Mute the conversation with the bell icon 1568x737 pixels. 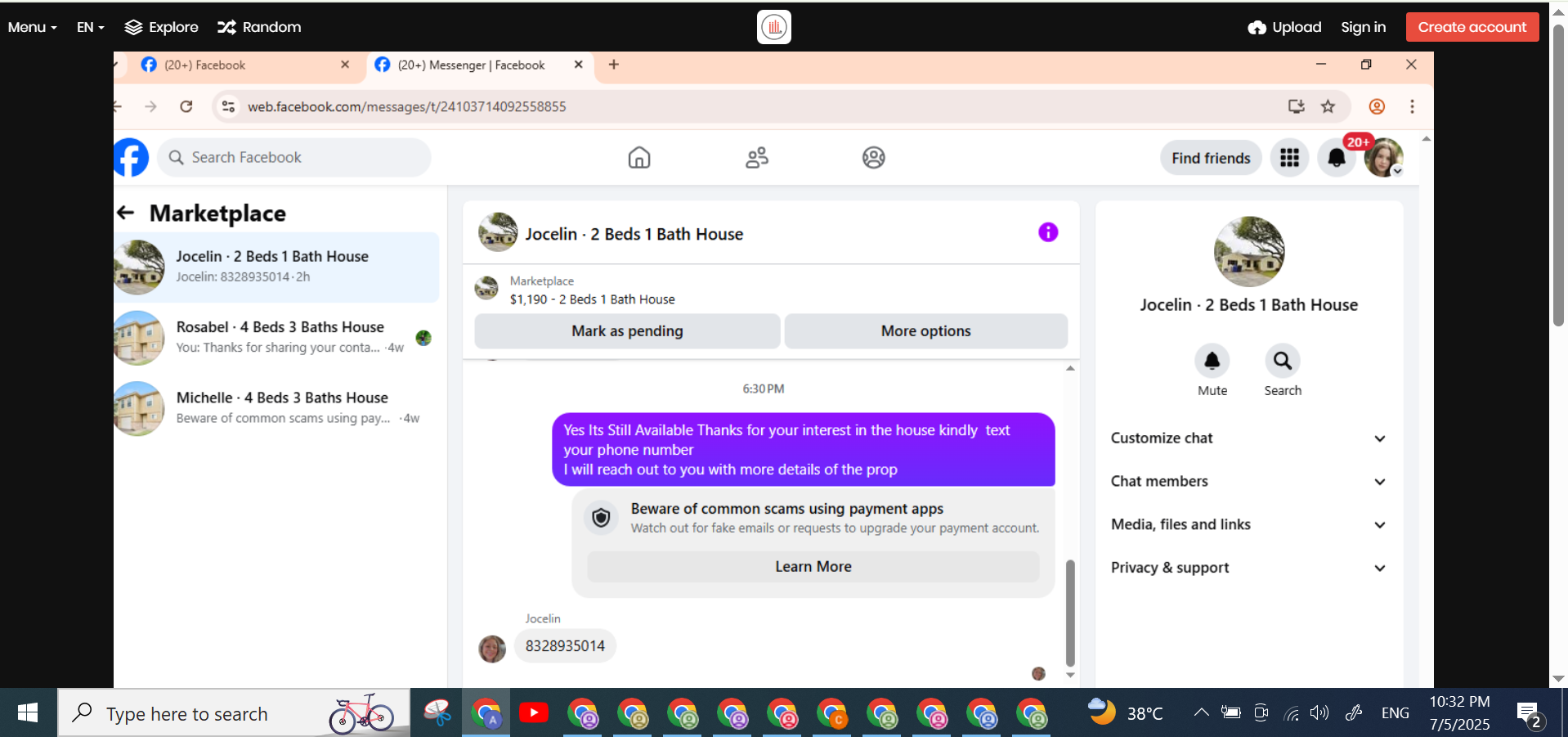pos(1212,361)
